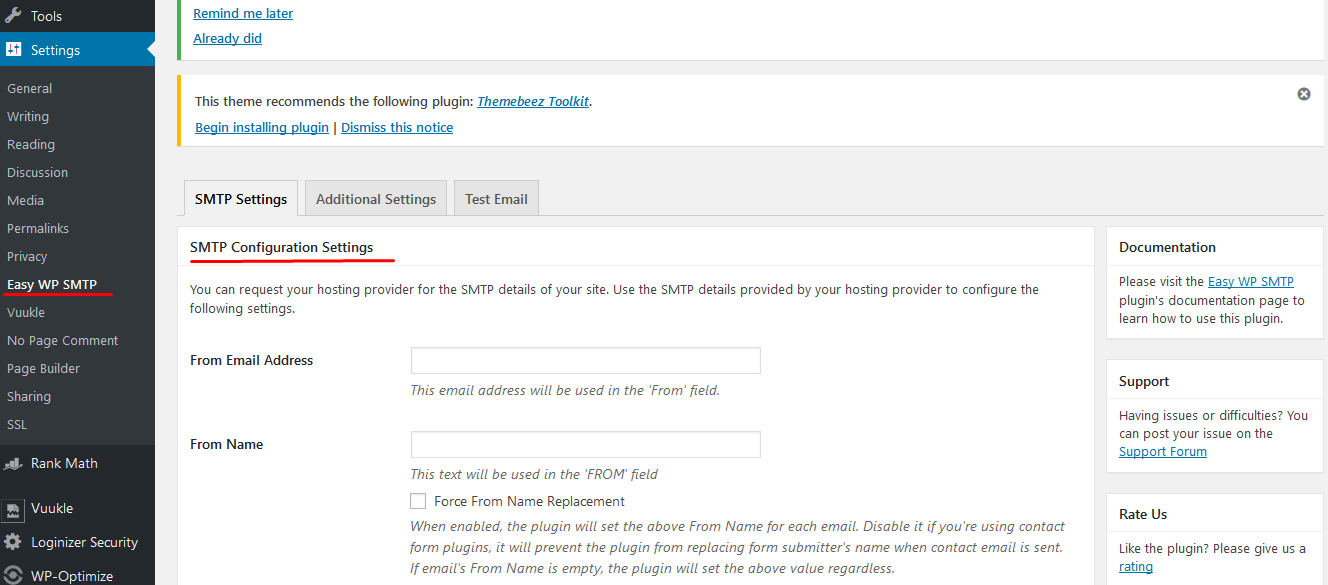Viewport: 1328px width, 585px height.
Task: Click the Tools wrench icon
Action: click(13, 16)
